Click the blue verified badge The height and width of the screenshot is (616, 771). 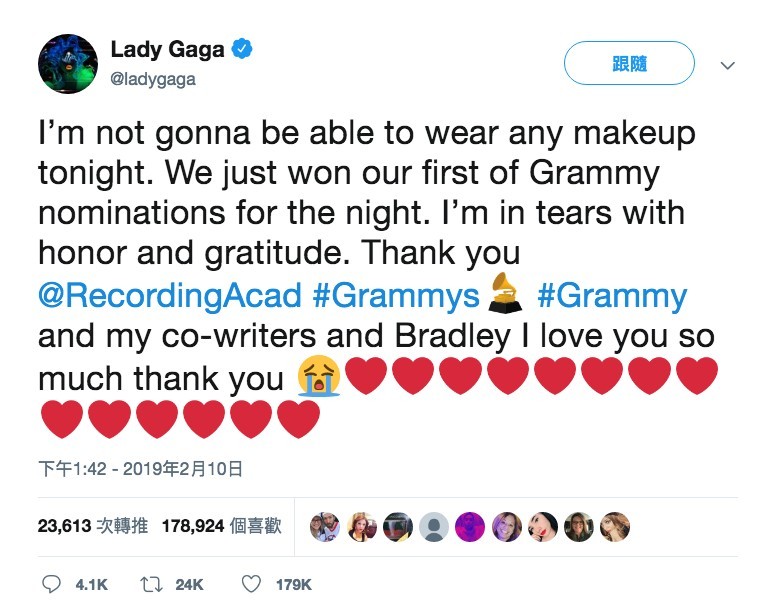click(x=243, y=50)
